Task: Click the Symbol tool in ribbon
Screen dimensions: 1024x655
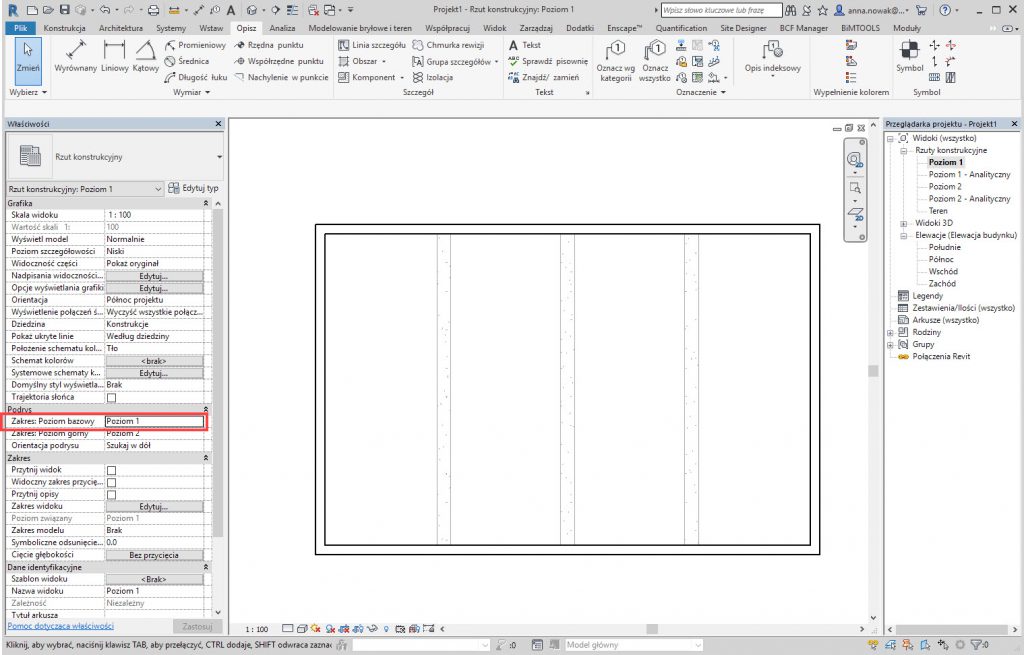Action: tap(909, 57)
